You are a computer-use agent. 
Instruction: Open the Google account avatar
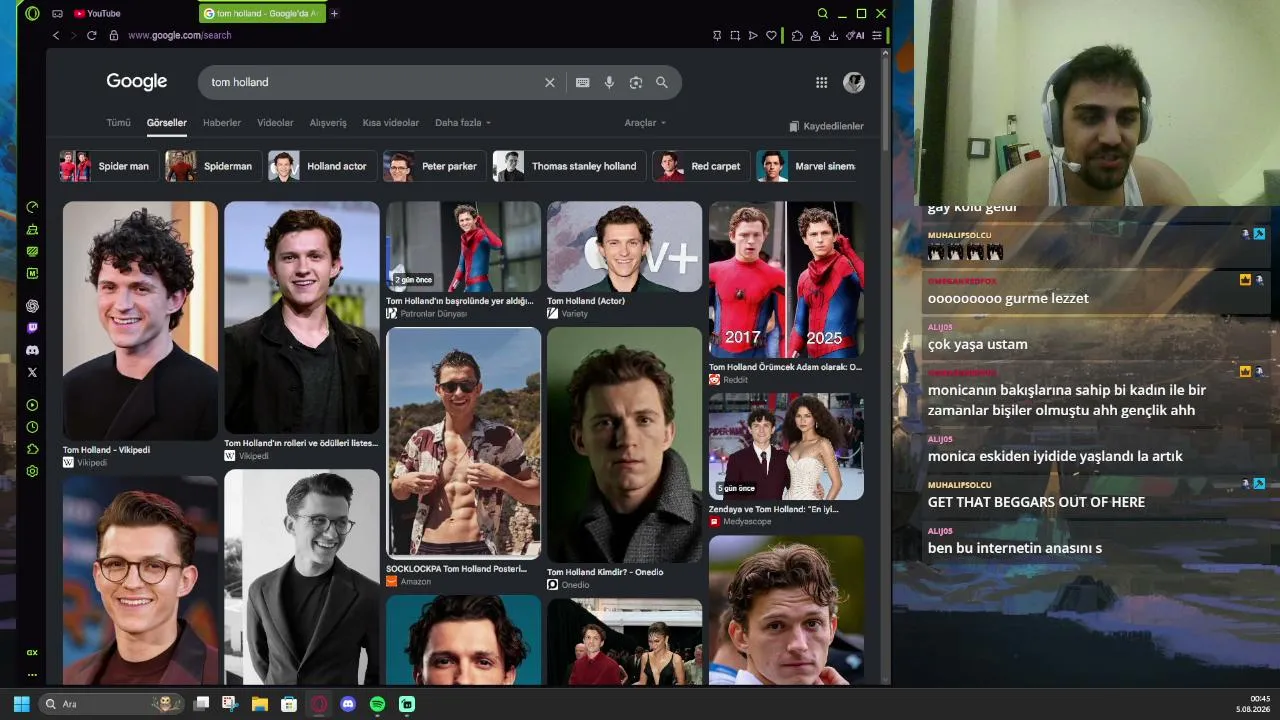coord(854,82)
